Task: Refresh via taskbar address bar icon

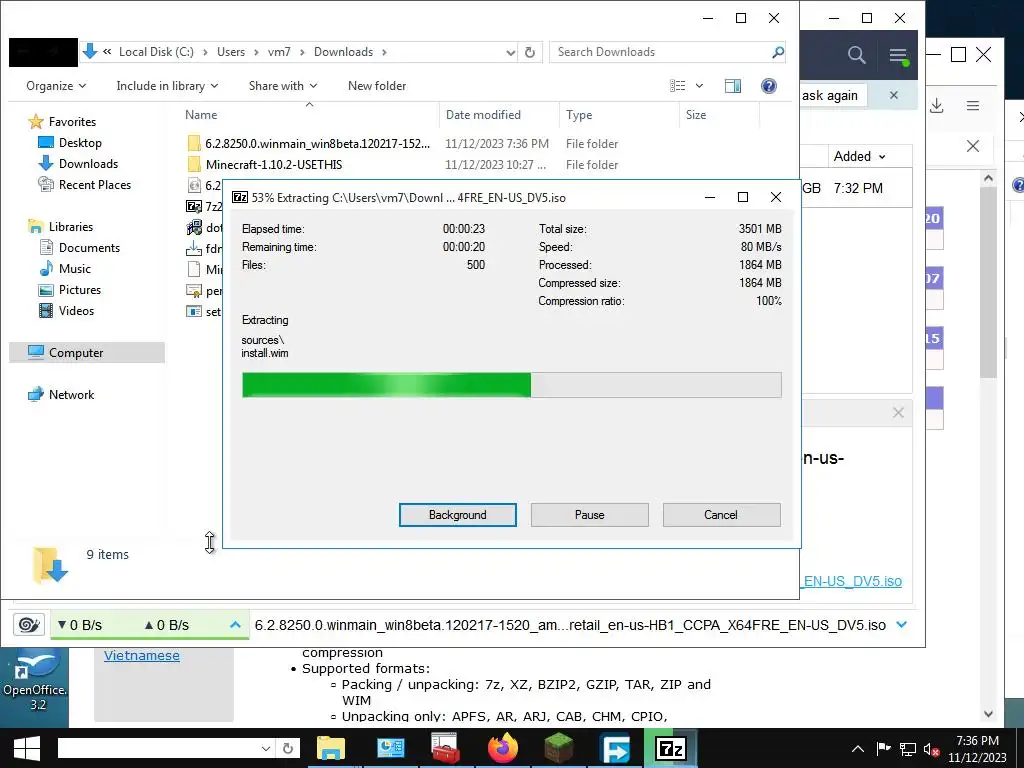Action: (x=288, y=748)
